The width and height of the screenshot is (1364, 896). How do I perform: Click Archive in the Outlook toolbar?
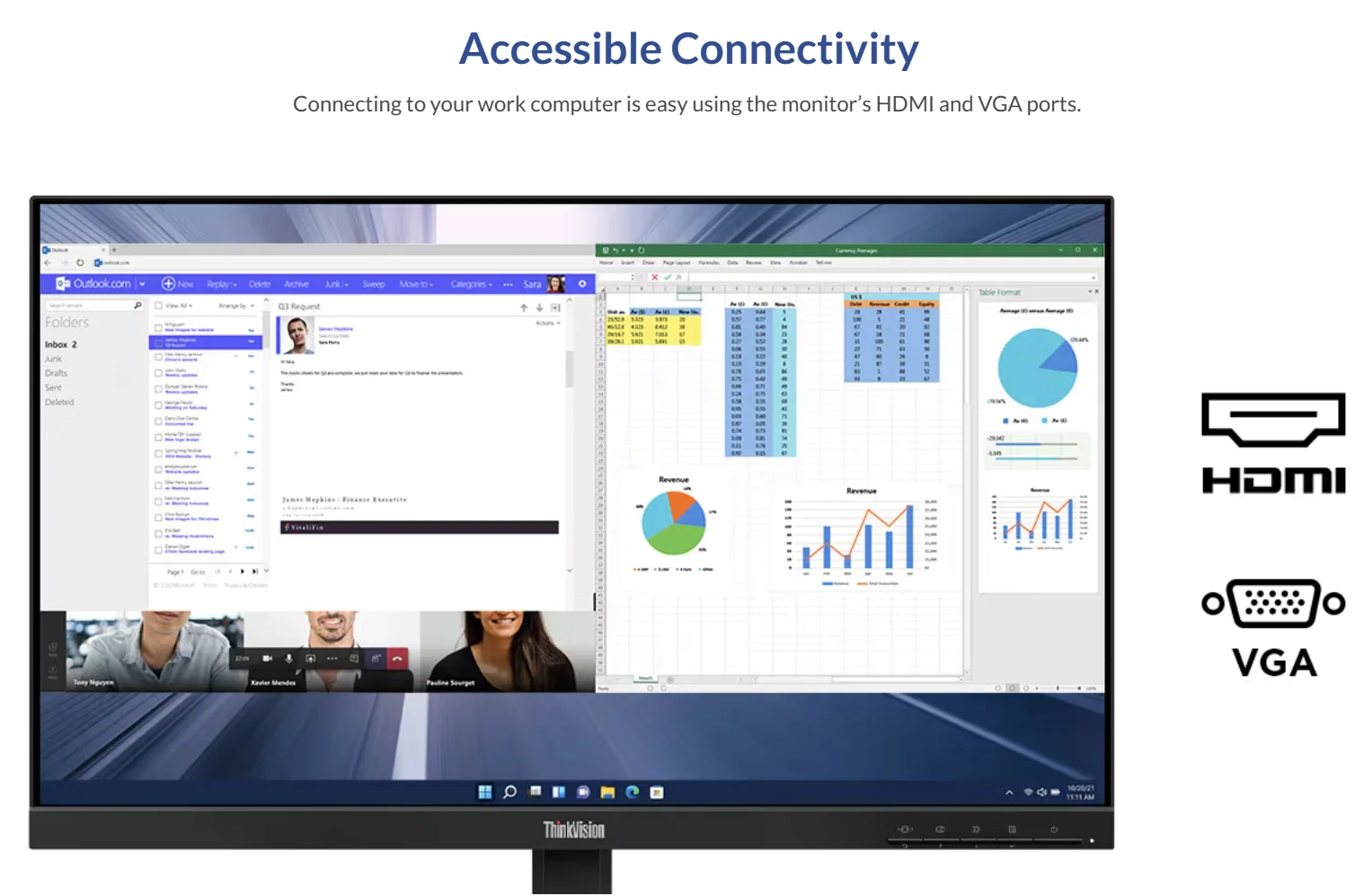point(297,284)
